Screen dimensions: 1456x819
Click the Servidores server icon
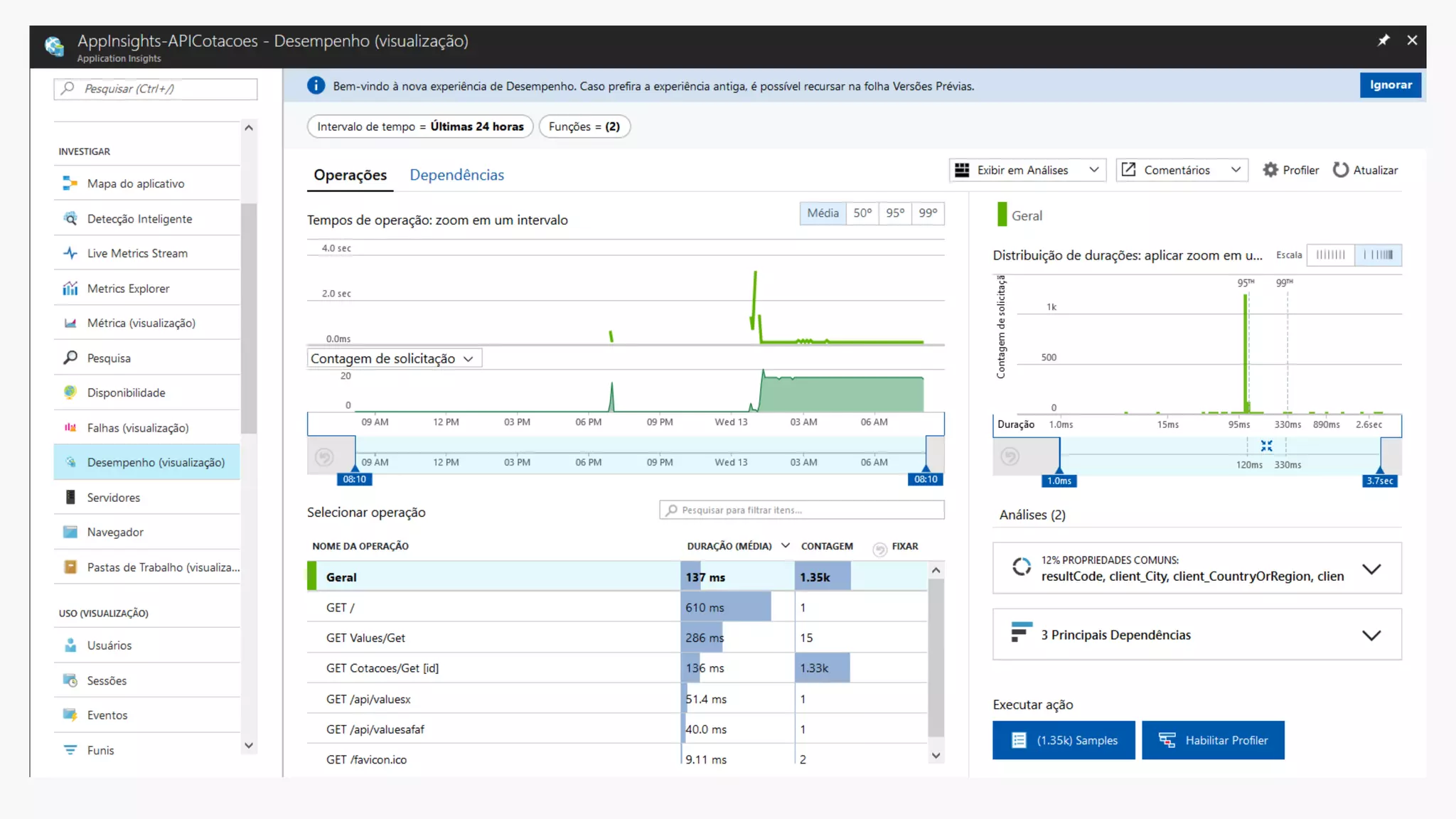point(70,498)
